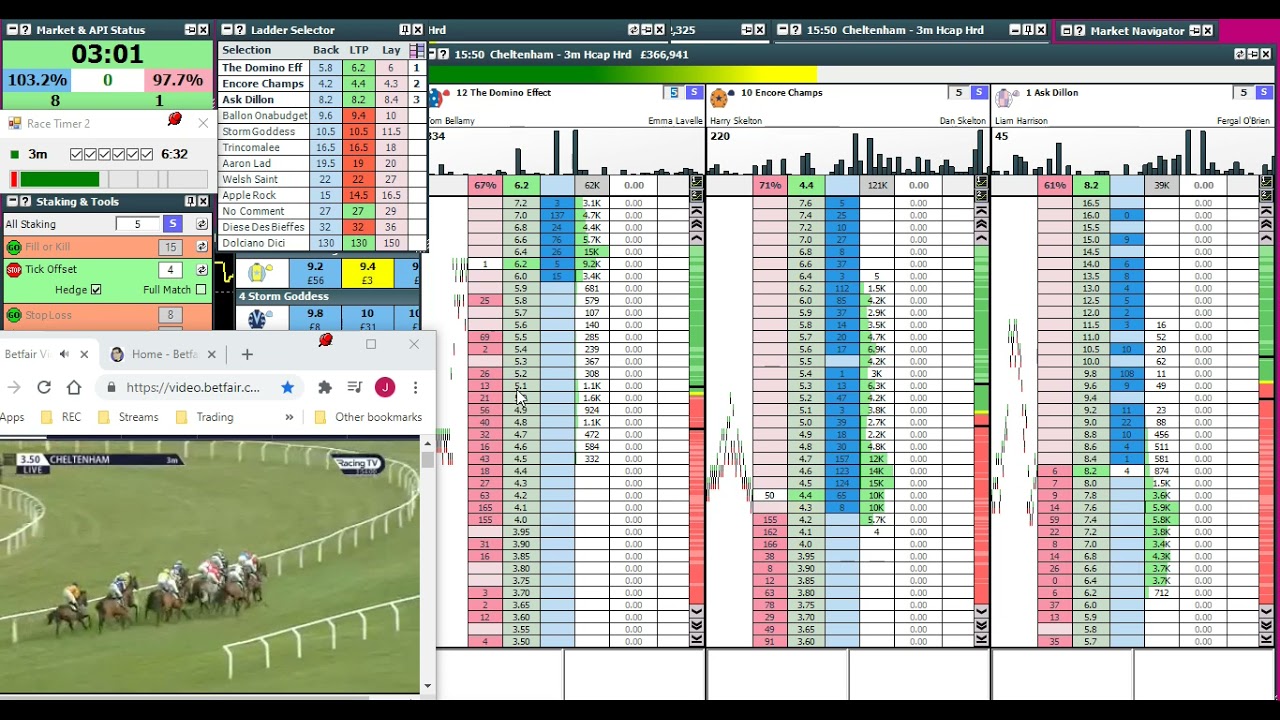Viewport: 1280px width, 720px height.
Task: Expand hidden bookmarks chevron
Action: [289, 417]
